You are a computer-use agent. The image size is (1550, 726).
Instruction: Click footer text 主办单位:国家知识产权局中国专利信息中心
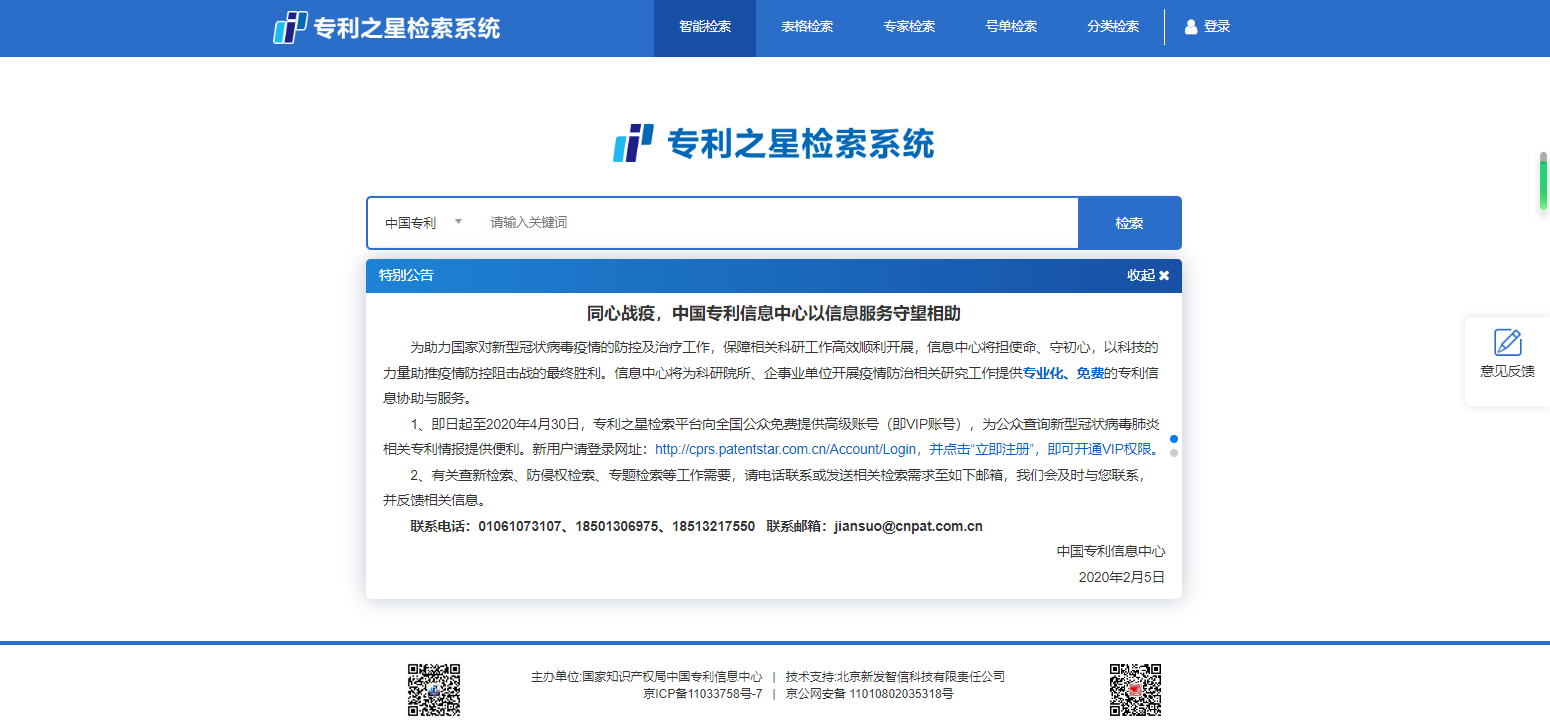646,677
